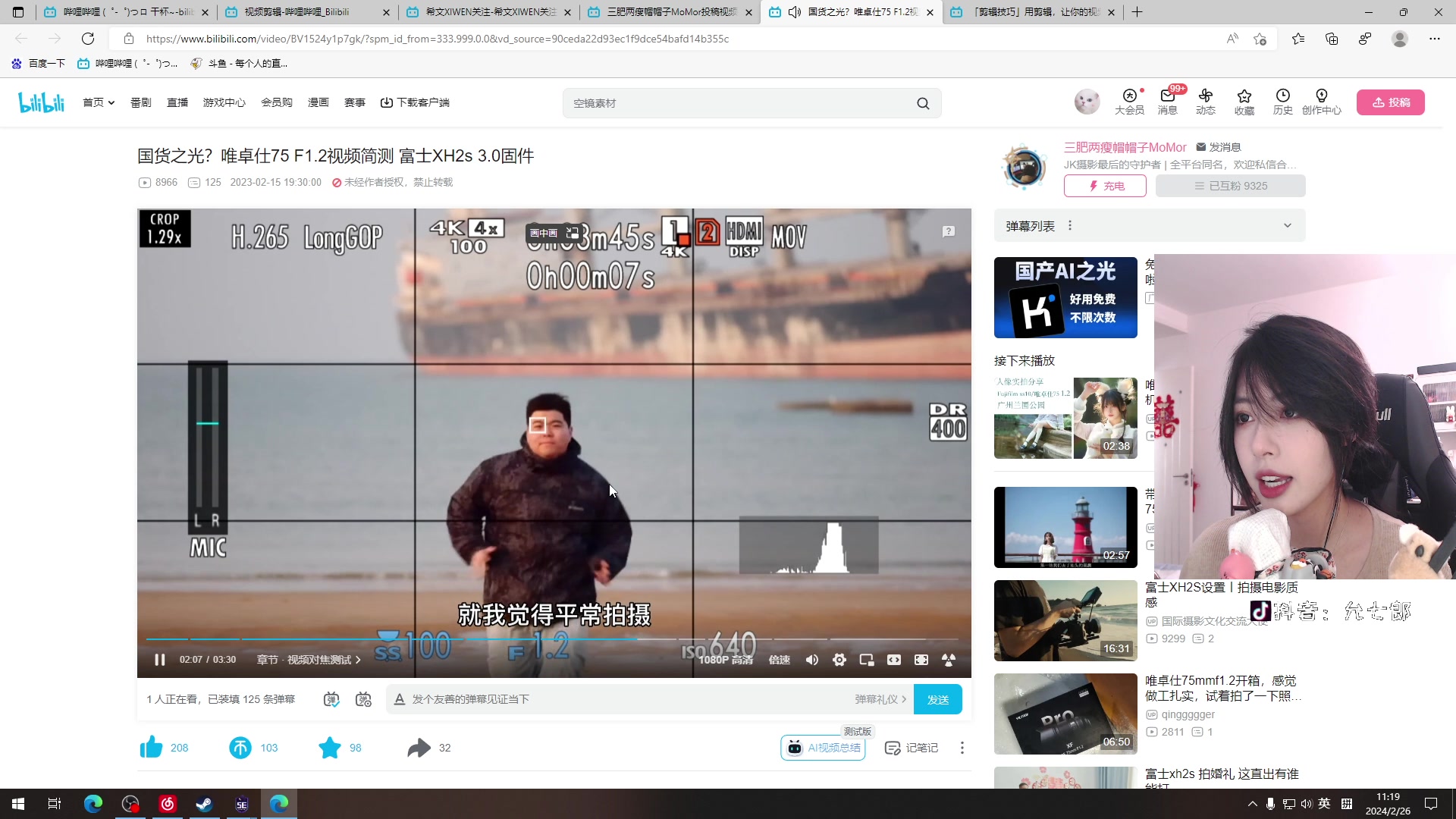
Task: Open the volume control speaker icon
Action: click(x=811, y=660)
